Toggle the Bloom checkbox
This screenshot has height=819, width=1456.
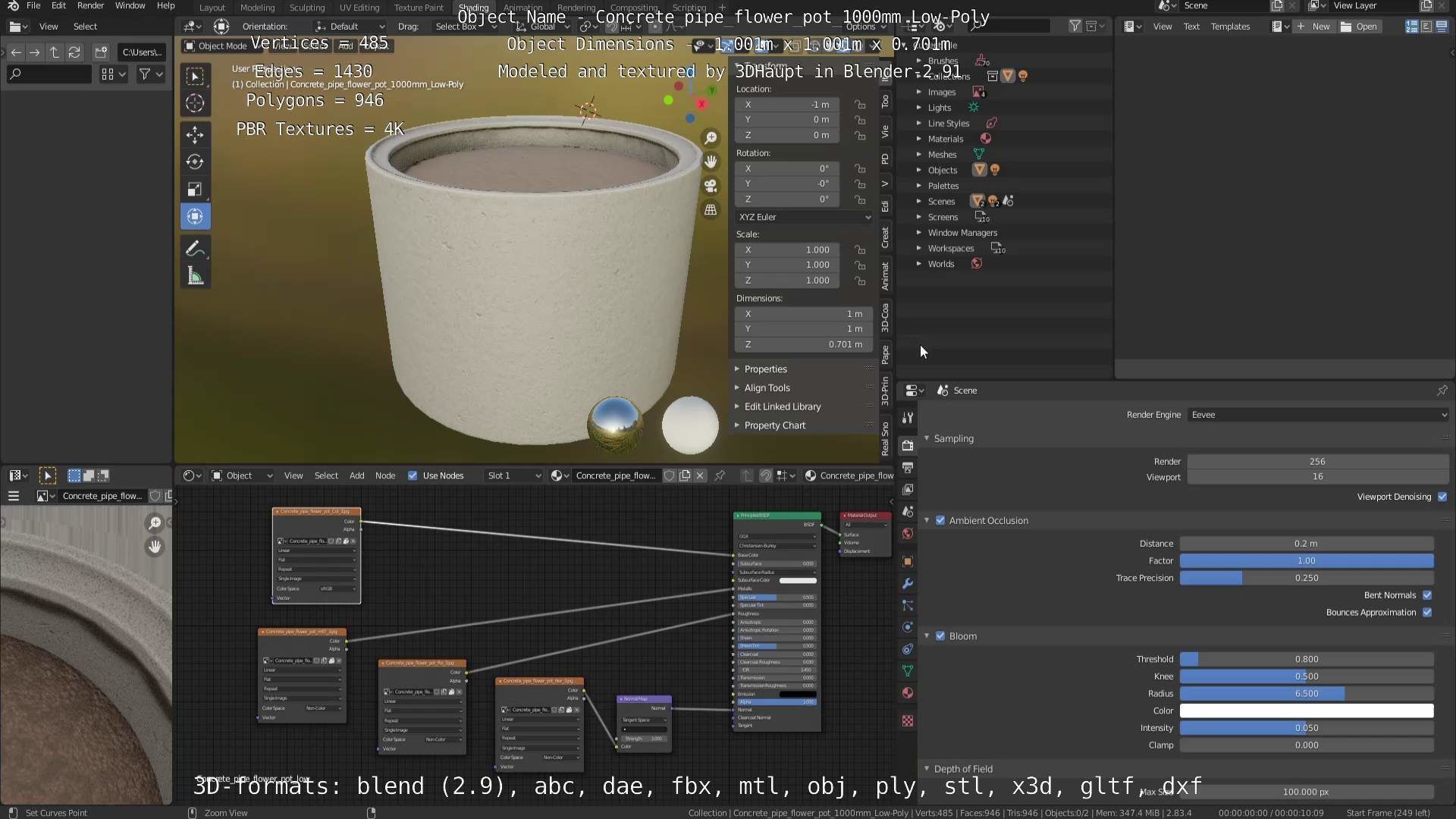pos(940,636)
